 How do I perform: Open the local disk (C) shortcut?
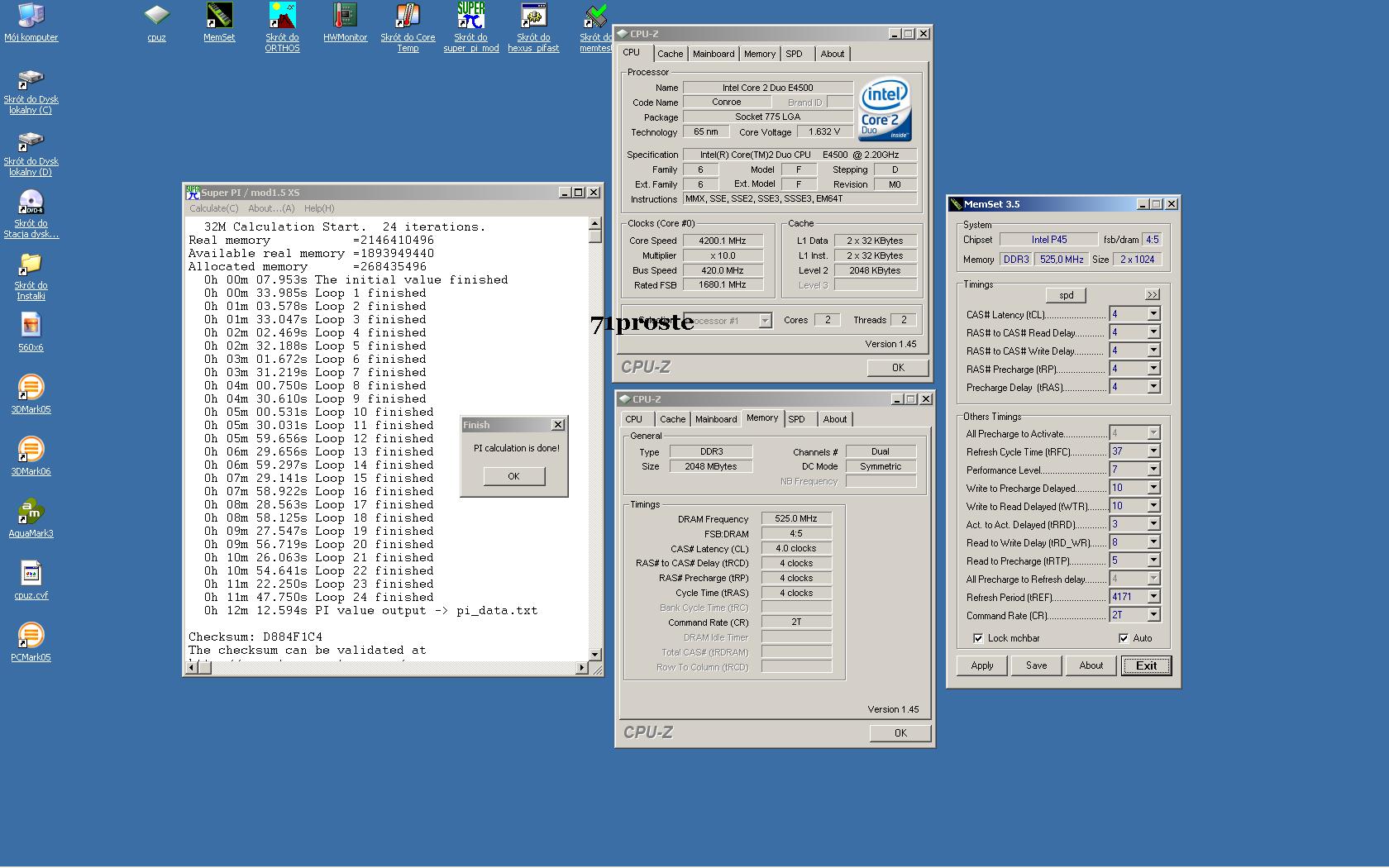(x=31, y=91)
